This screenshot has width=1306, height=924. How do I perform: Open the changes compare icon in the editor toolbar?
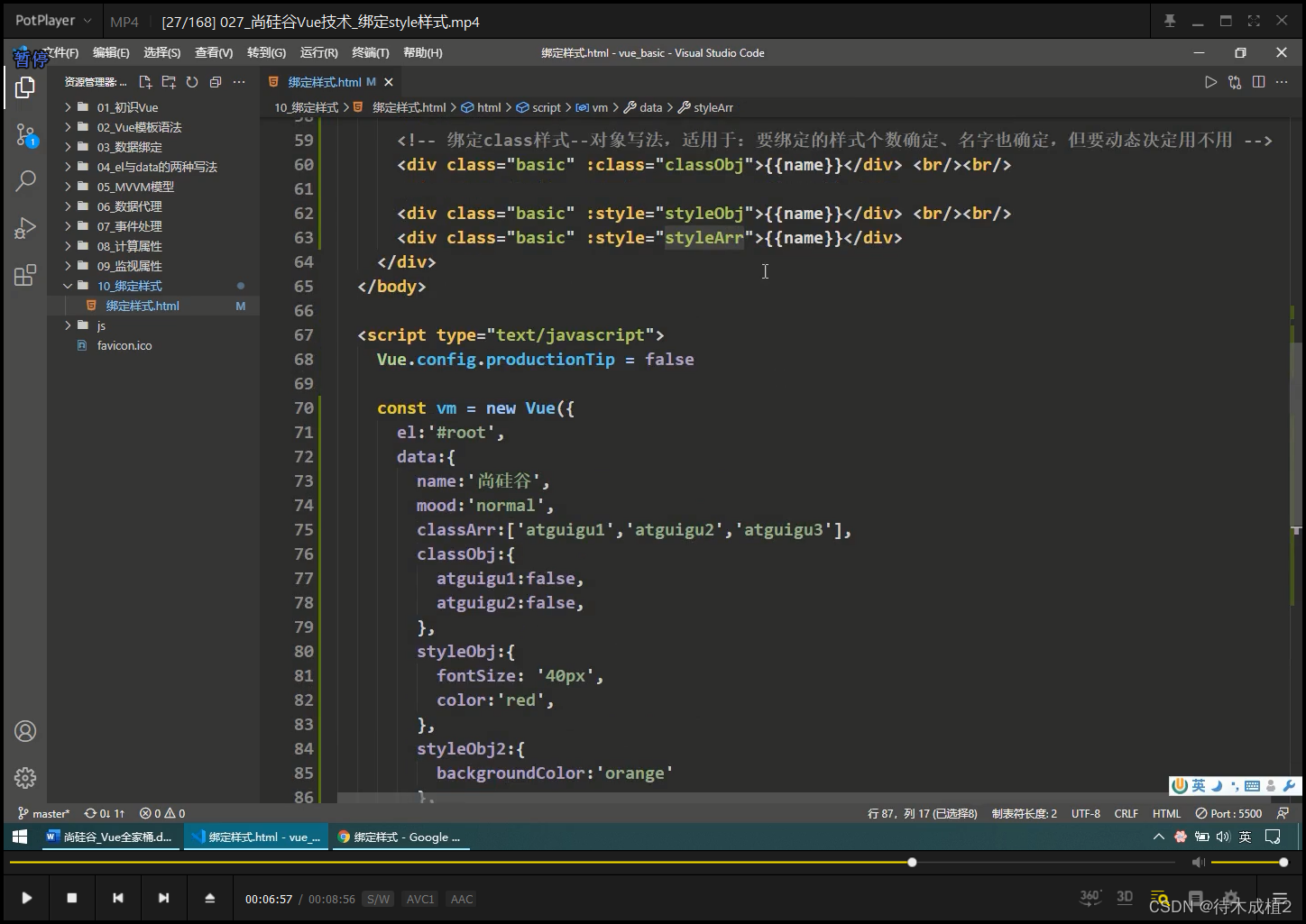[1235, 82]
